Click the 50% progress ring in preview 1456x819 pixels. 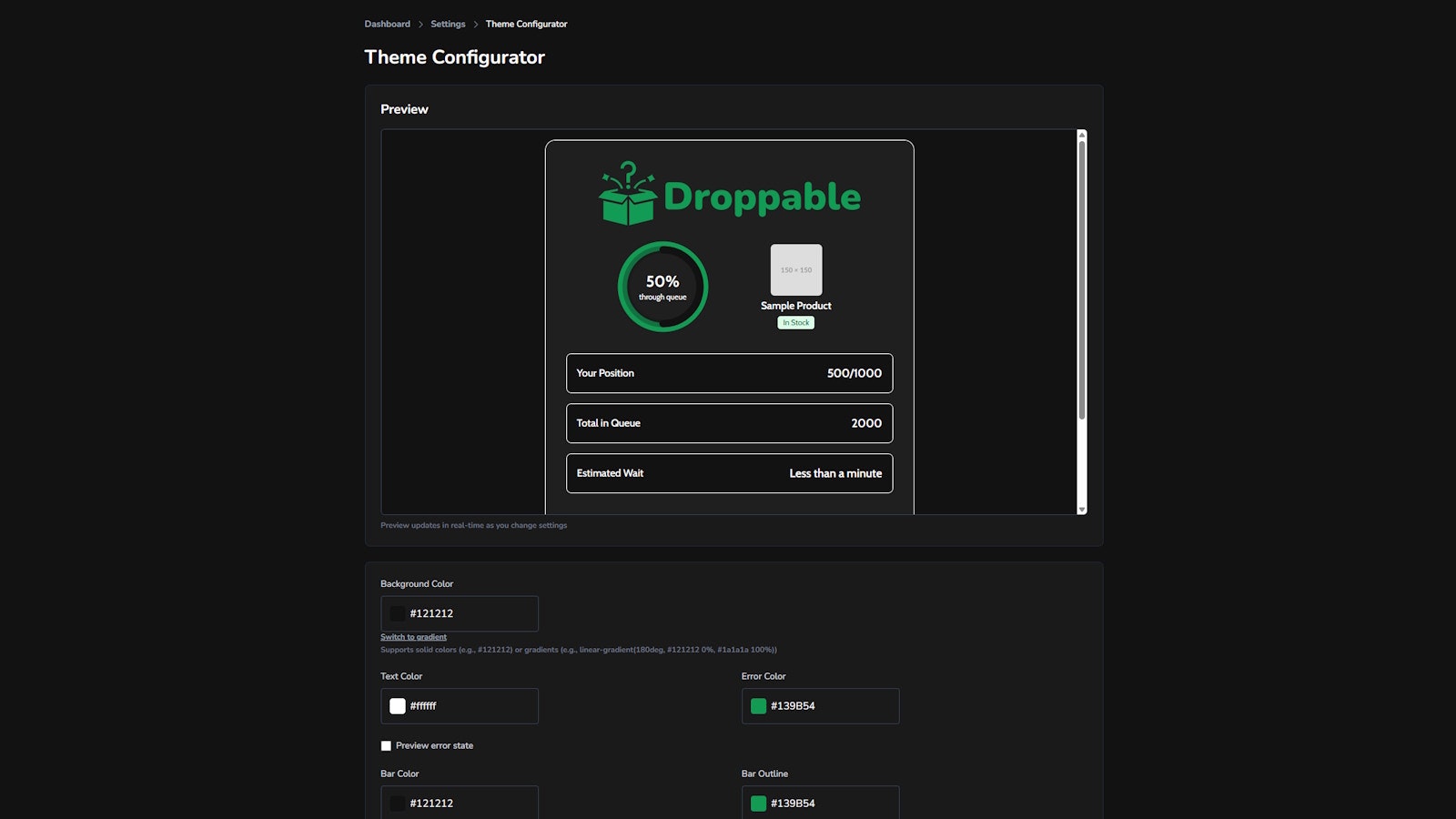coord(662,286)
